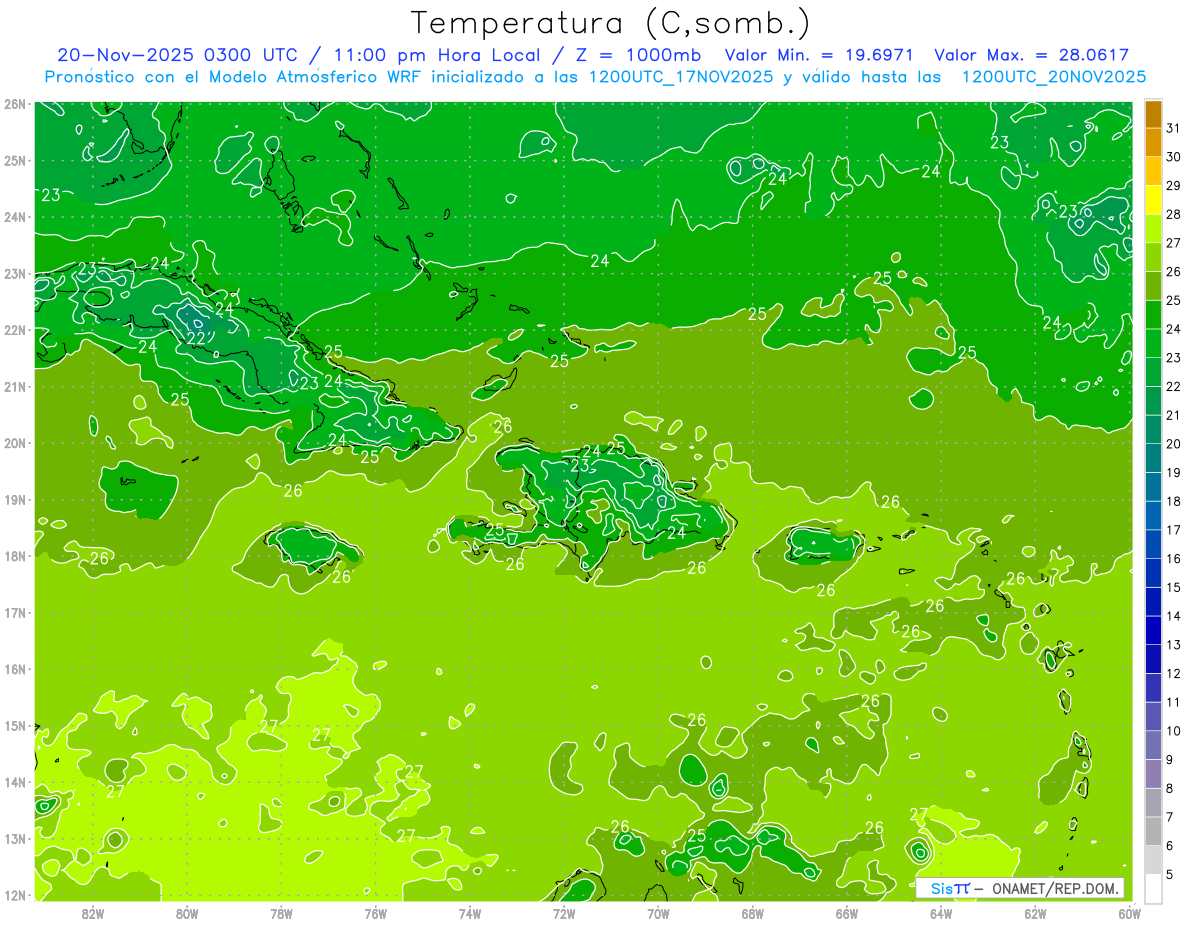Click the 62W longitude axis label
Image resolution: width=1200 pixels, height=927 pixels.
click(1035, 913)
